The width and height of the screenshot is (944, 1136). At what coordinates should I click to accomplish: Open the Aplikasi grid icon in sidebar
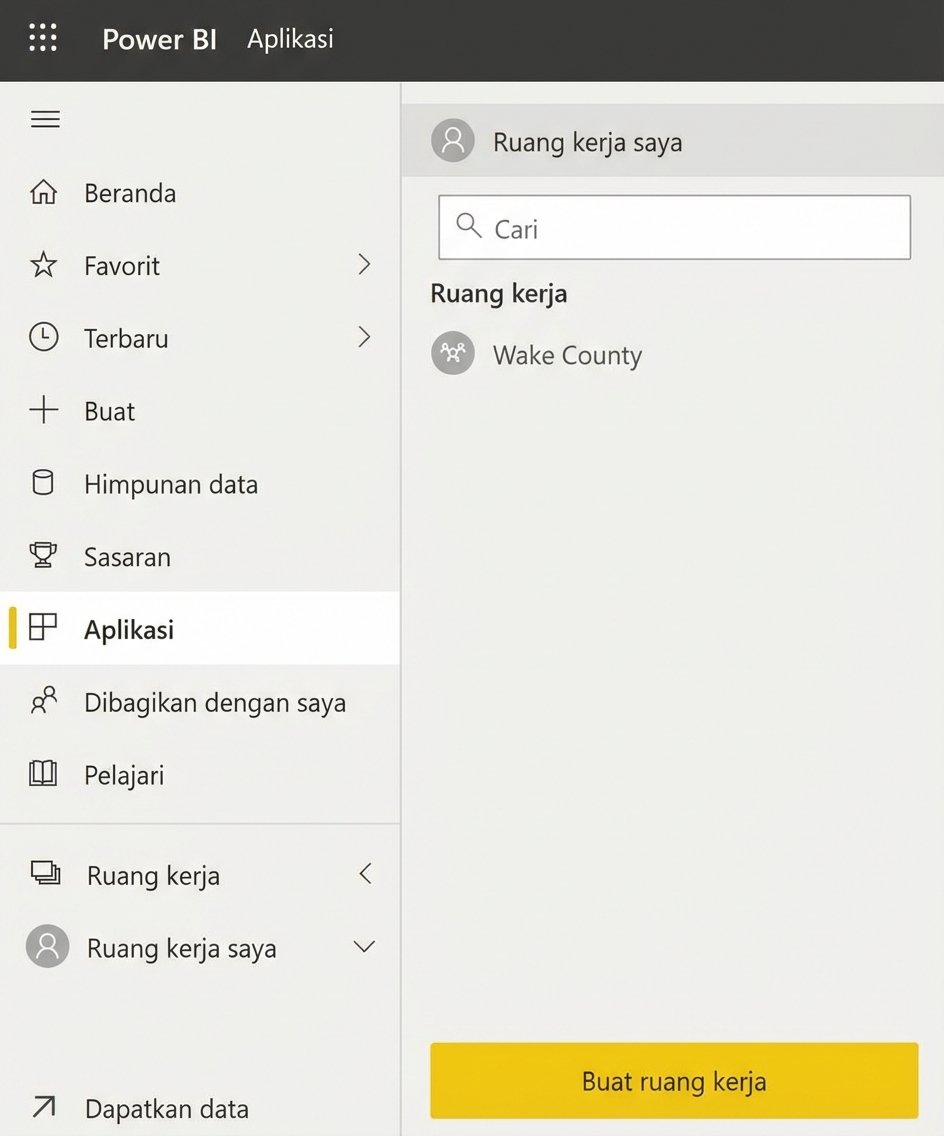(44, 629)
